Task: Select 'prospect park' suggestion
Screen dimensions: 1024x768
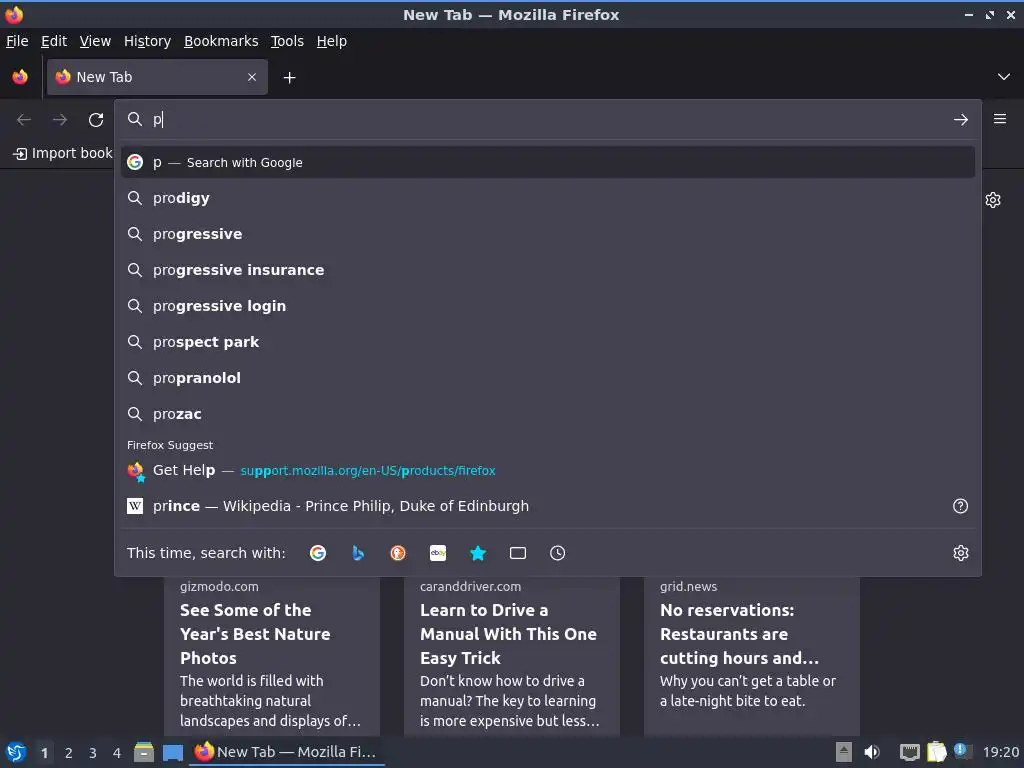Action: pos(548,342)
